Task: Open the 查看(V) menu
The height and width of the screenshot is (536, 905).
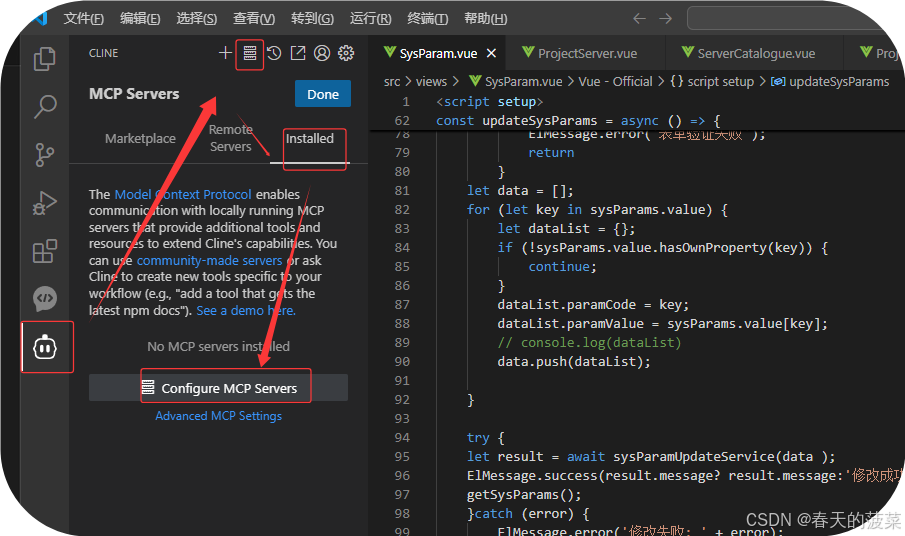Action: tap(254, 18)
